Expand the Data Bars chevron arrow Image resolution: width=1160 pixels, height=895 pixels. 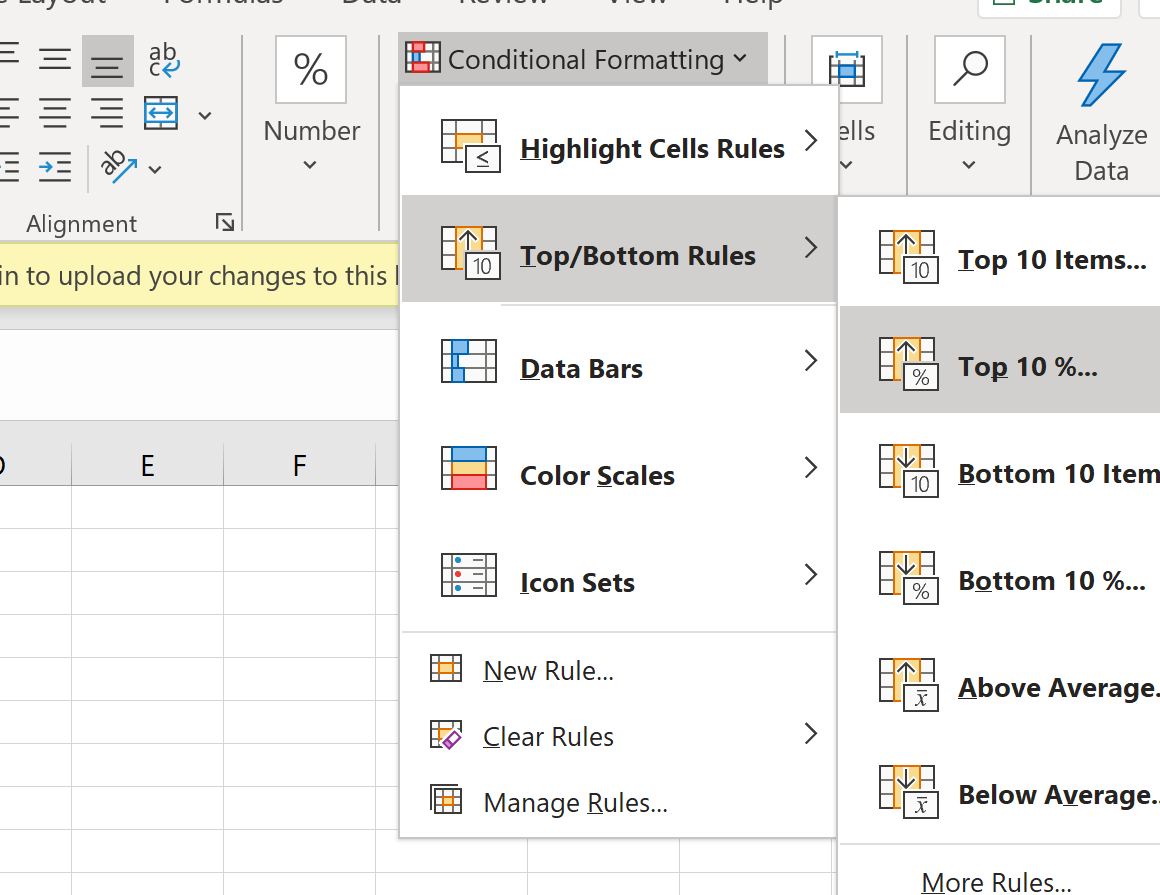tap(811, 360)
